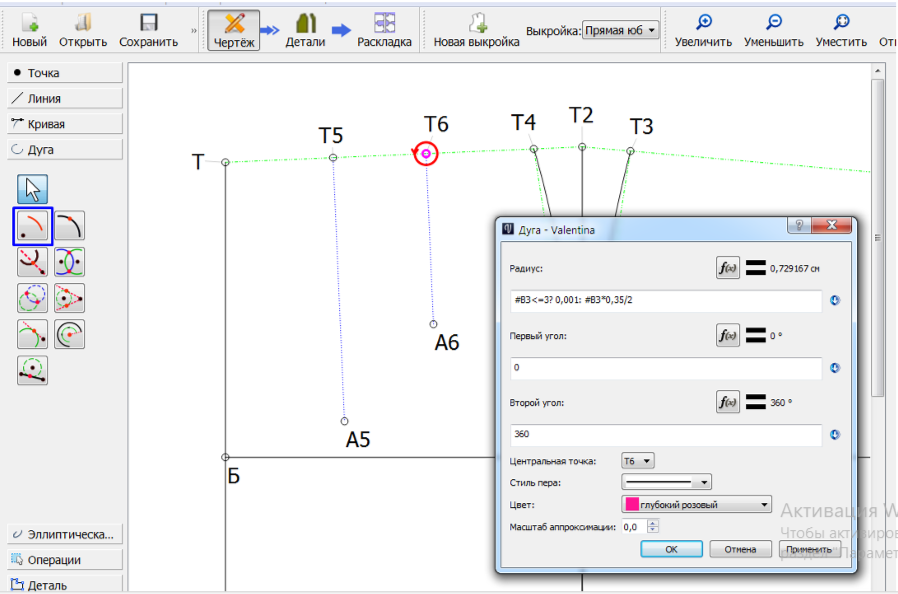Select point A5 on the drawing
898x594 pixels.
(344, 421)
